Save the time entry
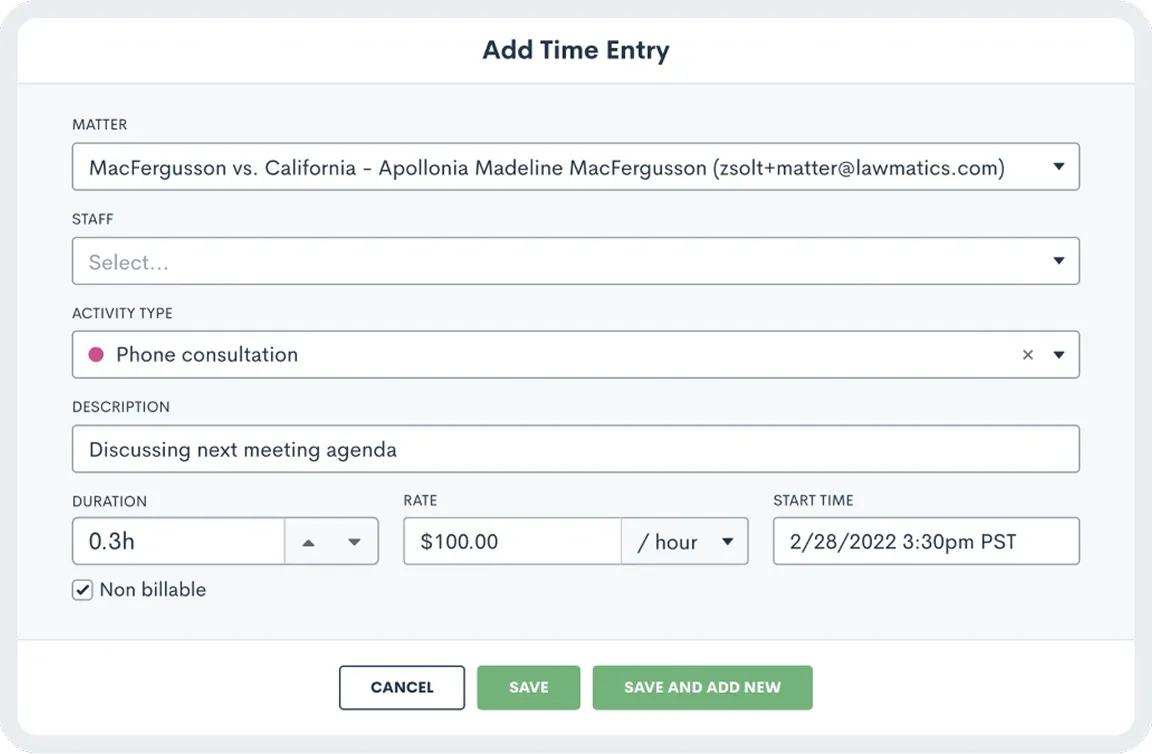This screenshot has height=754, width=1152. click(x=528, y=687)
